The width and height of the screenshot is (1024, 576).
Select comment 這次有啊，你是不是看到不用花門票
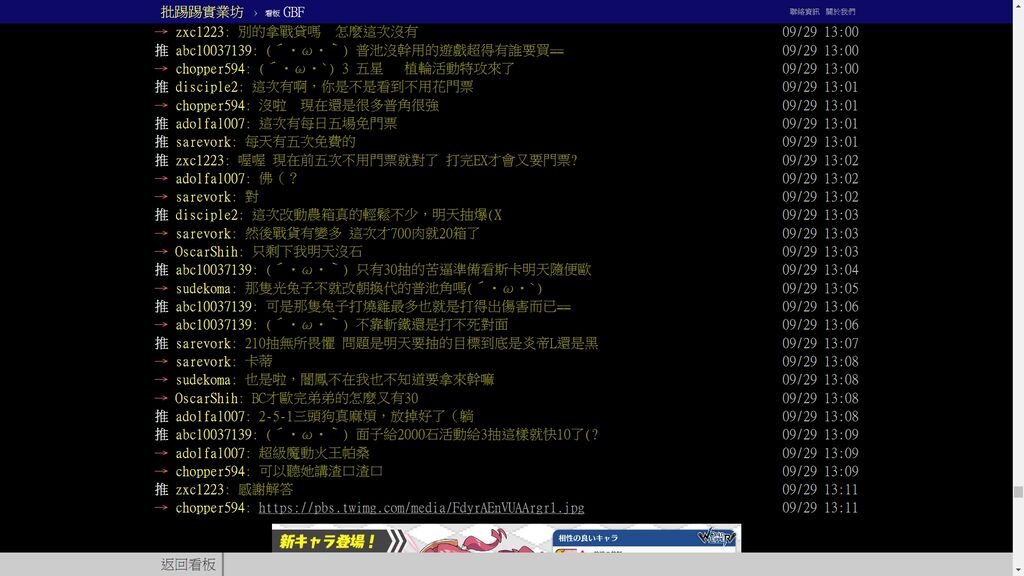tap(362, 87)
